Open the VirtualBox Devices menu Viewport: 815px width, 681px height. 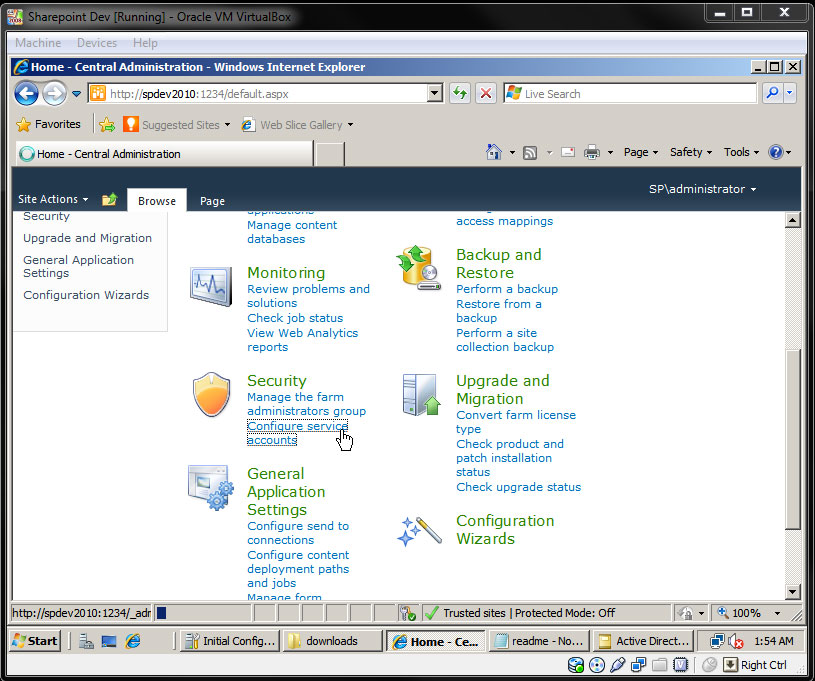point(97,43)
